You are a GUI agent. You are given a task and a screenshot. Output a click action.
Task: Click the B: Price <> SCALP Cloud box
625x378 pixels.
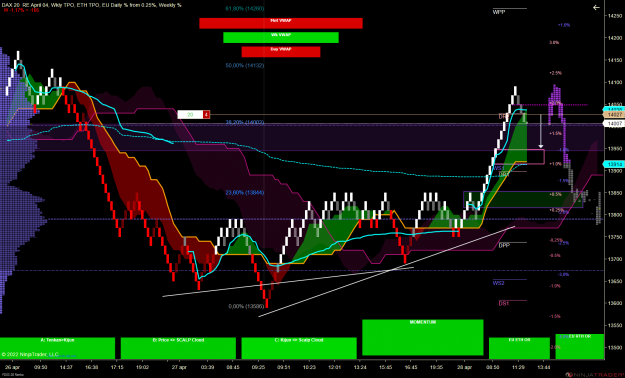pyautogui.click(x=178, y=348)
